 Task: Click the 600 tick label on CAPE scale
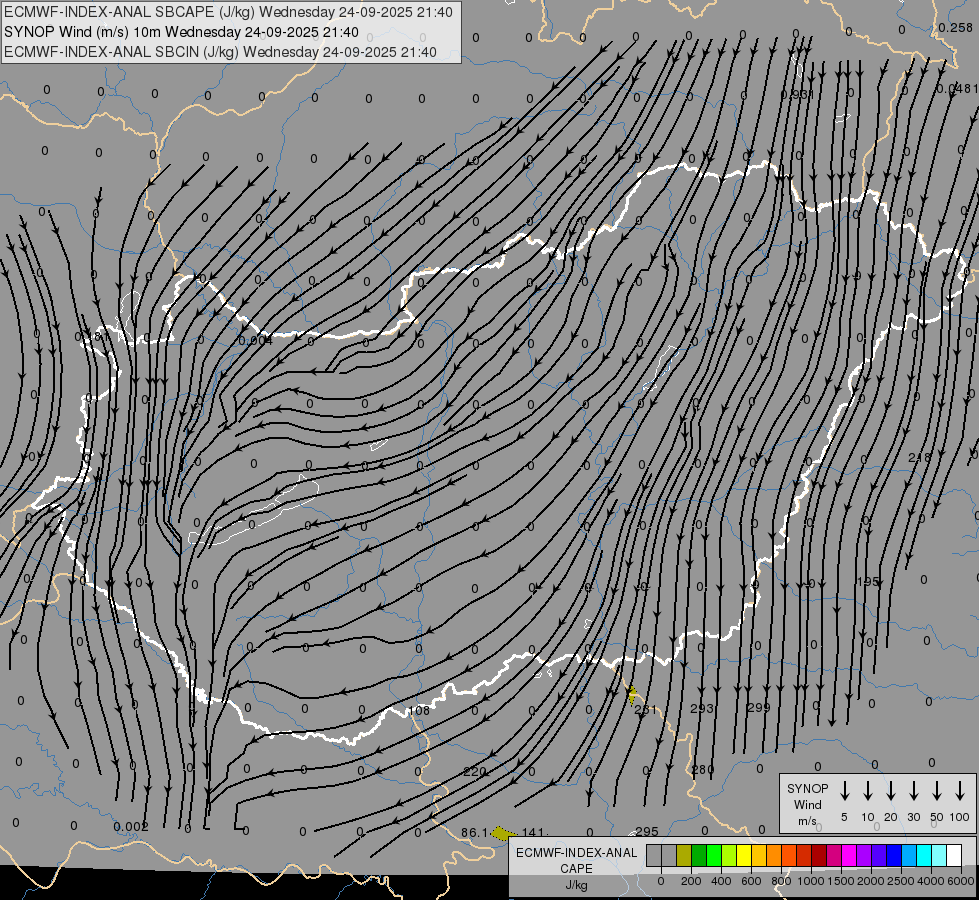tap(751, 881)
